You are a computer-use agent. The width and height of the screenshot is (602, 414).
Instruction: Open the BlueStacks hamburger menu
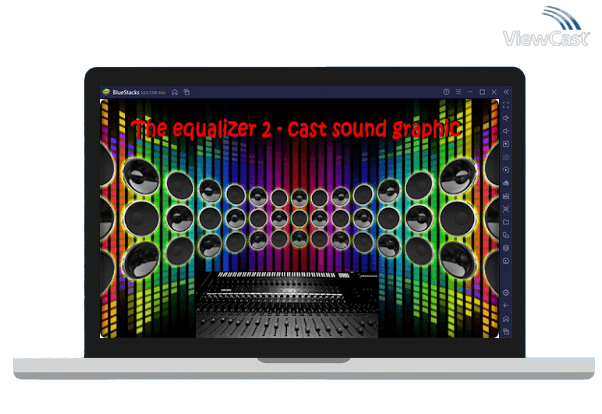click(x=458, y=92)
